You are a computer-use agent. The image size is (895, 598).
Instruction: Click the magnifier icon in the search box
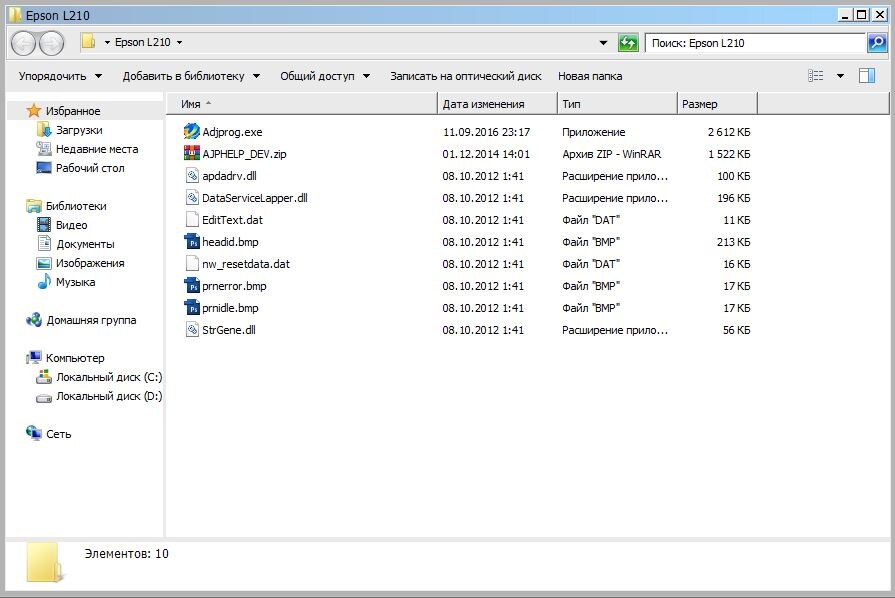(875, 44)
